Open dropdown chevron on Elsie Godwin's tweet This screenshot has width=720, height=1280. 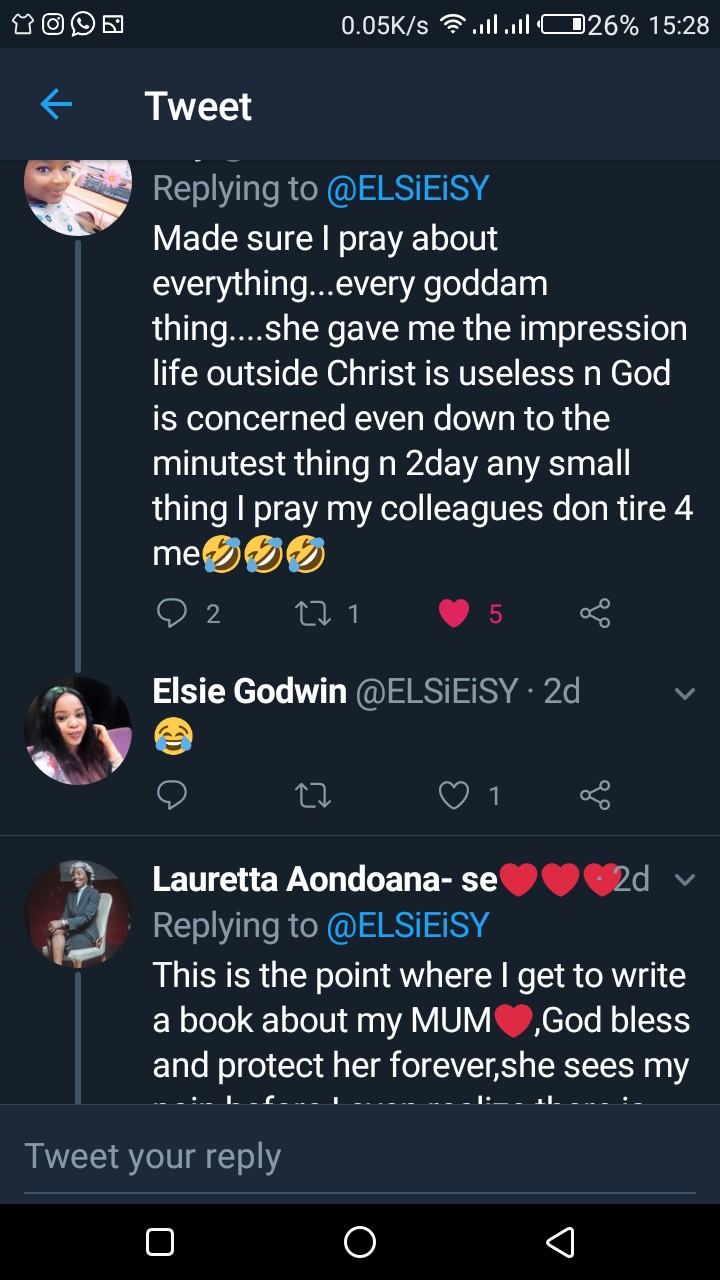click(x=685, y=692)
